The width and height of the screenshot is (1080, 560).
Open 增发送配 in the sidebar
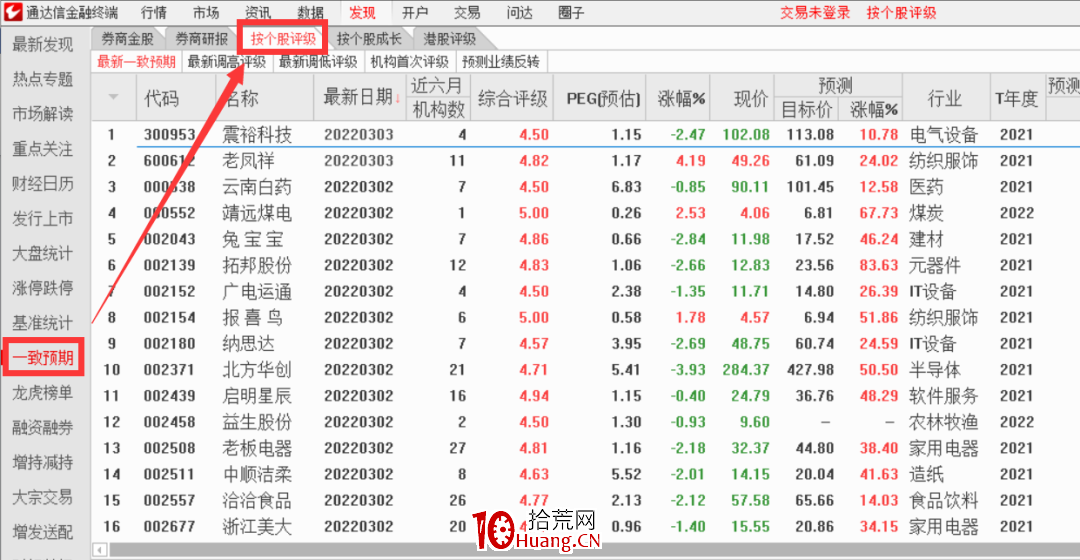(x=43, y=532)
